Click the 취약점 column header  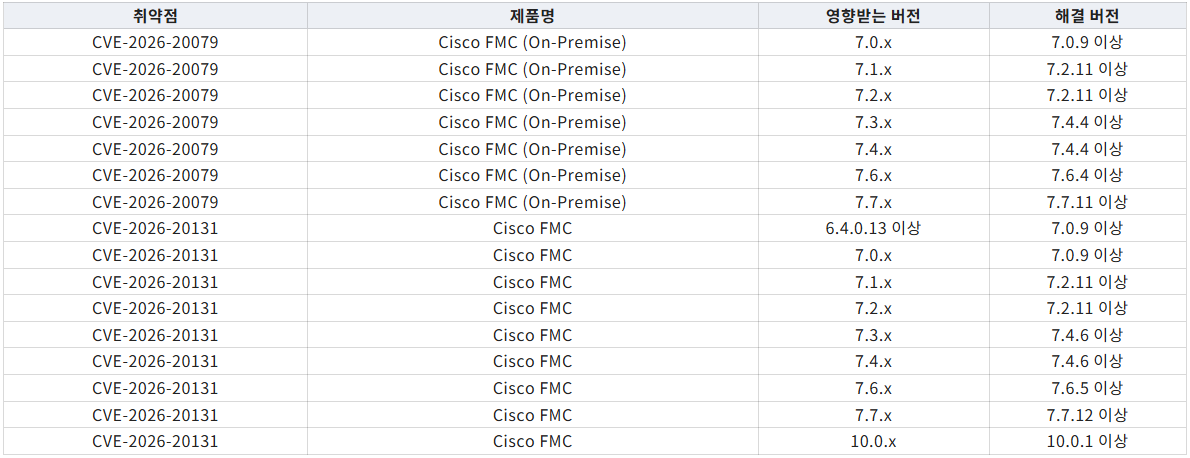[155, 16]
